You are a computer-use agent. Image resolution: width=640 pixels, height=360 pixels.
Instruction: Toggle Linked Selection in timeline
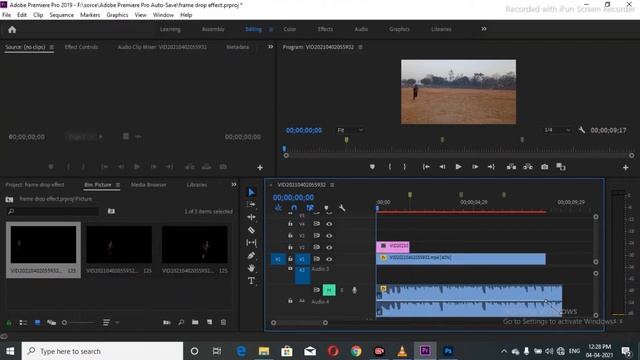pyautogui.click(x=310, y=208)
